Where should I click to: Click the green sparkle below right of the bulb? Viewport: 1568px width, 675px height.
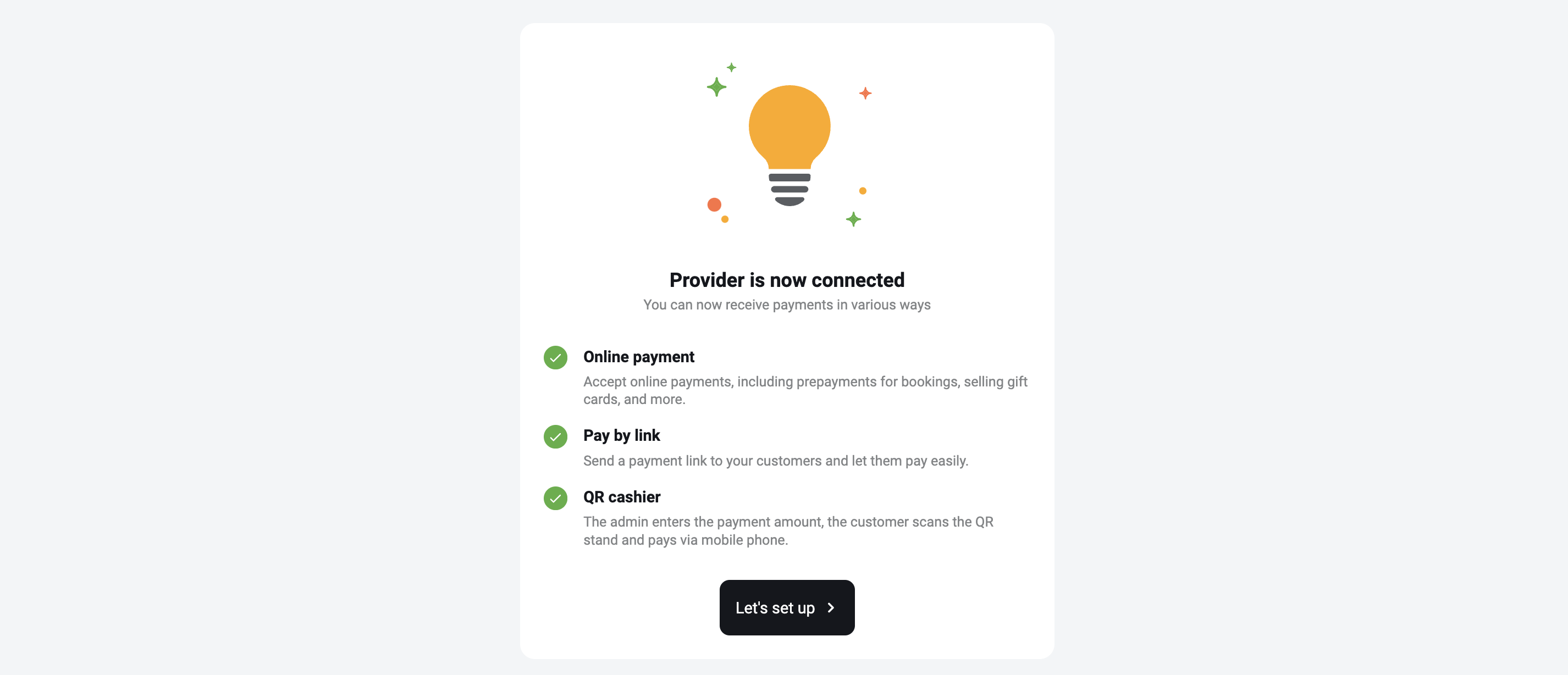853,219
